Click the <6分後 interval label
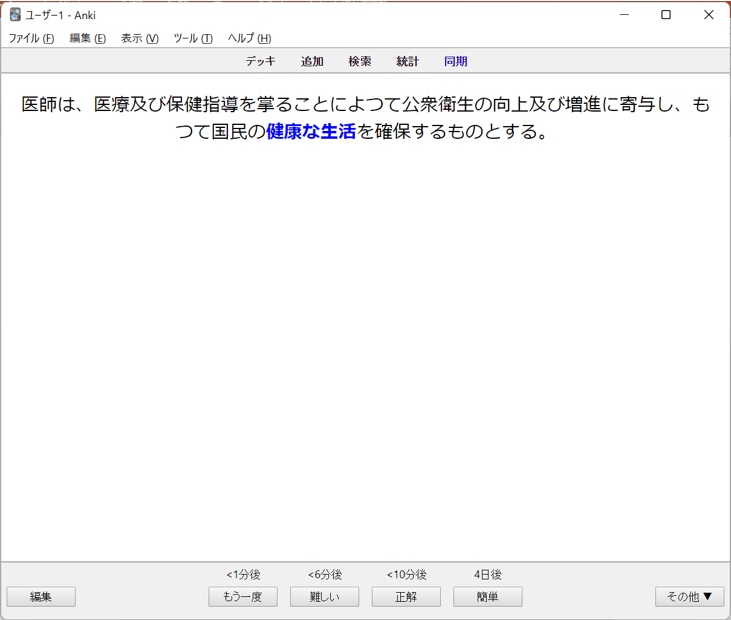The height and width of the screenshot is (620, 731). pyautogui.click(x=325, y=575)
